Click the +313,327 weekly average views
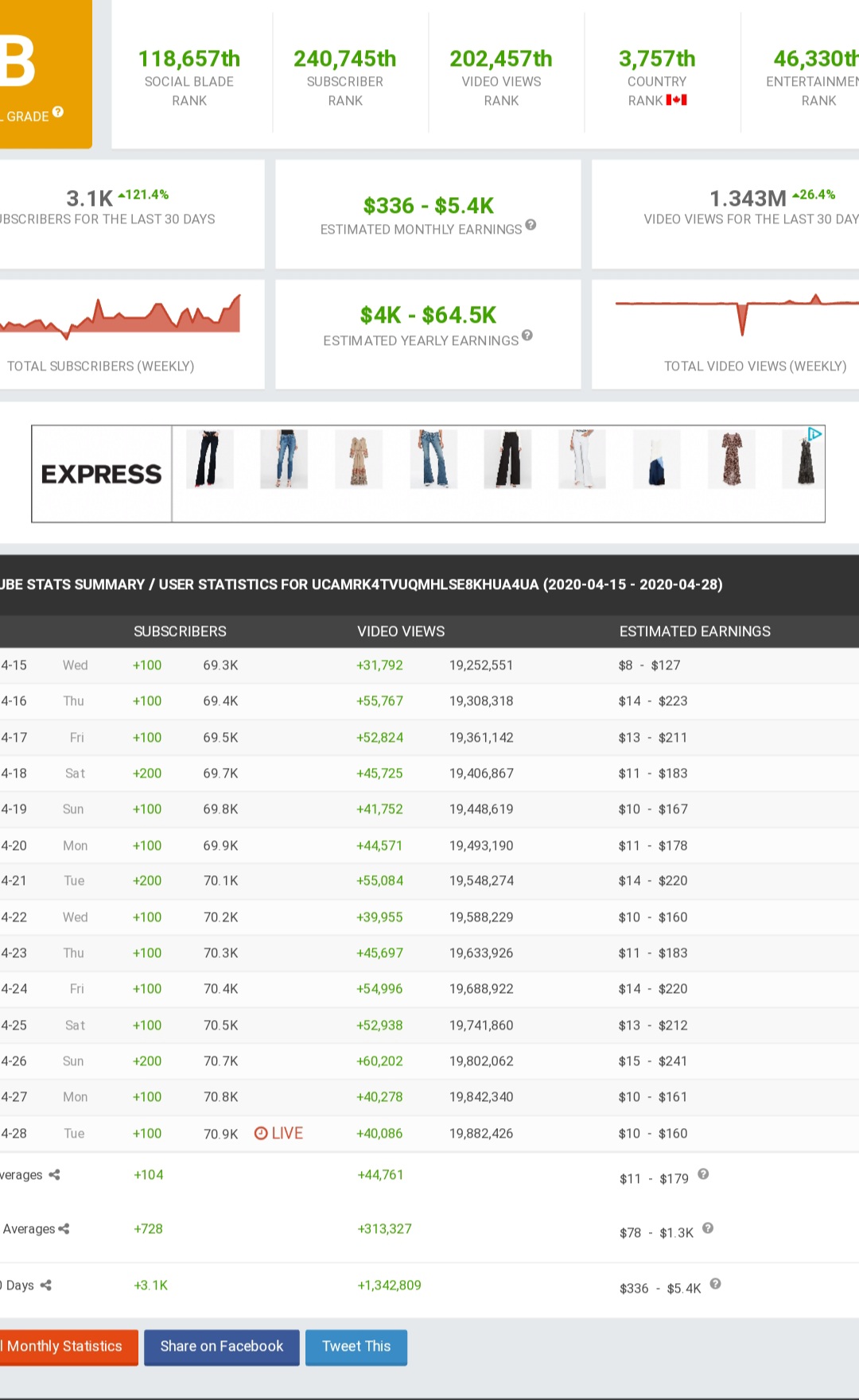This screenshot has width=859, height=1400. point(385,1229)
